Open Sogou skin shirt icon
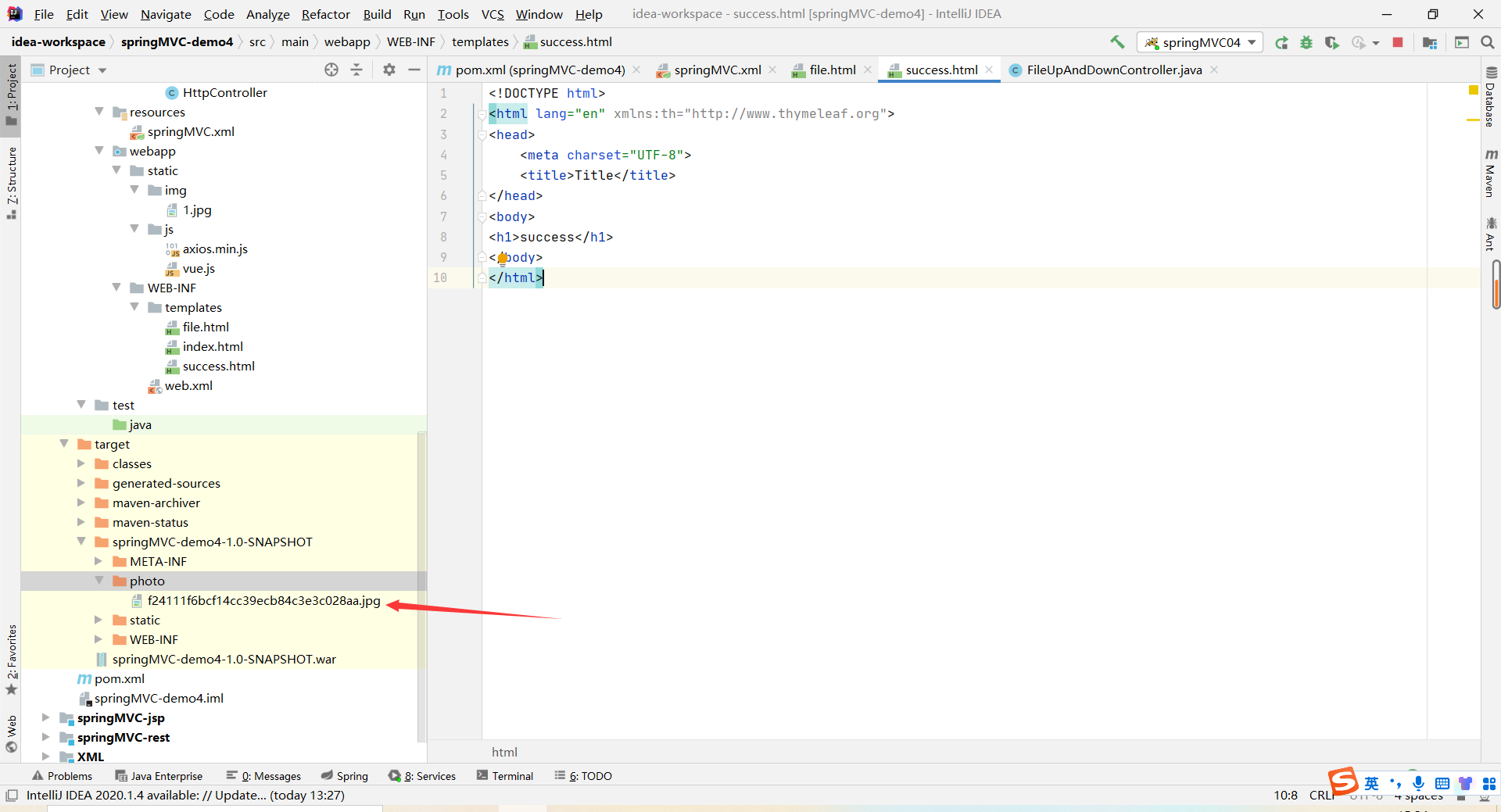The image size is (1501, 812). [x=1465, y=783]
